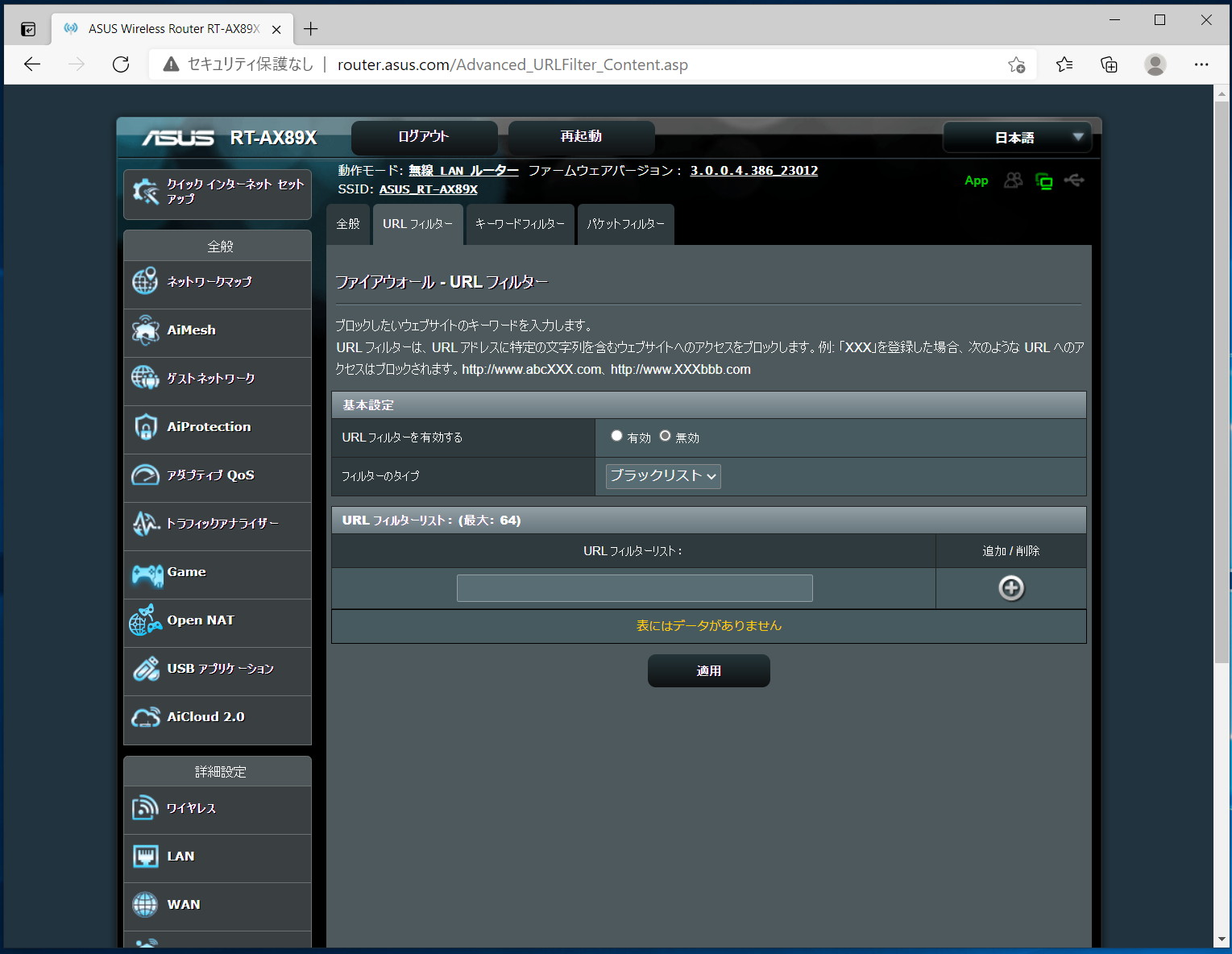Viewport: 1232px width, 954px height.
Task: Open 無線 LAN ルーター operation mode link
Action: click(463, 171)
